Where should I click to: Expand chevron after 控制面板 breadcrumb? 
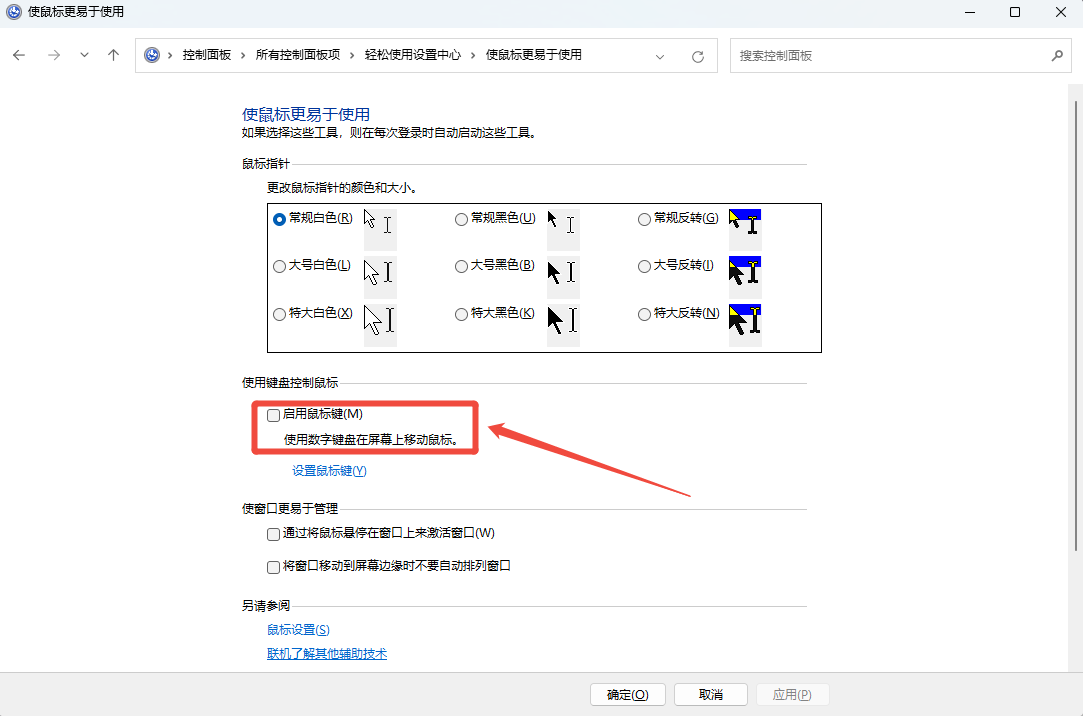click(x=243, y=56)
